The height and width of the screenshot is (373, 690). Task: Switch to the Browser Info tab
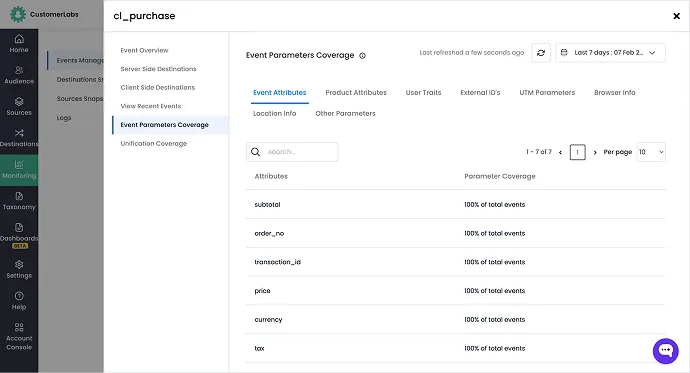click(615, 93)
